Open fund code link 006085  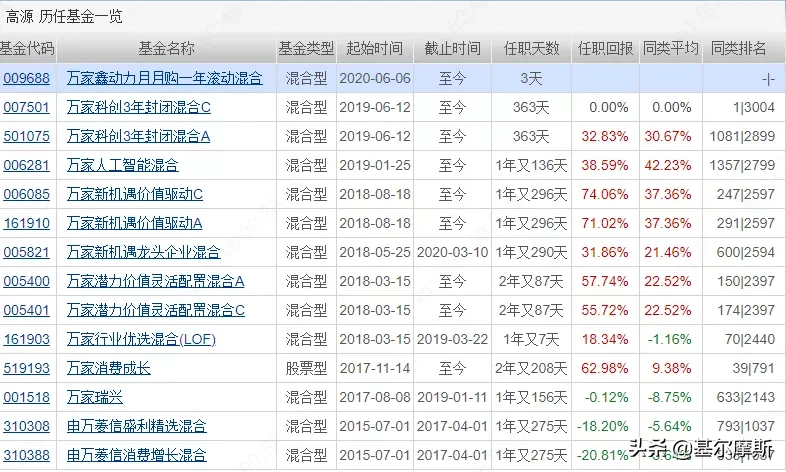pyautogui.click(x=27, y=194)
